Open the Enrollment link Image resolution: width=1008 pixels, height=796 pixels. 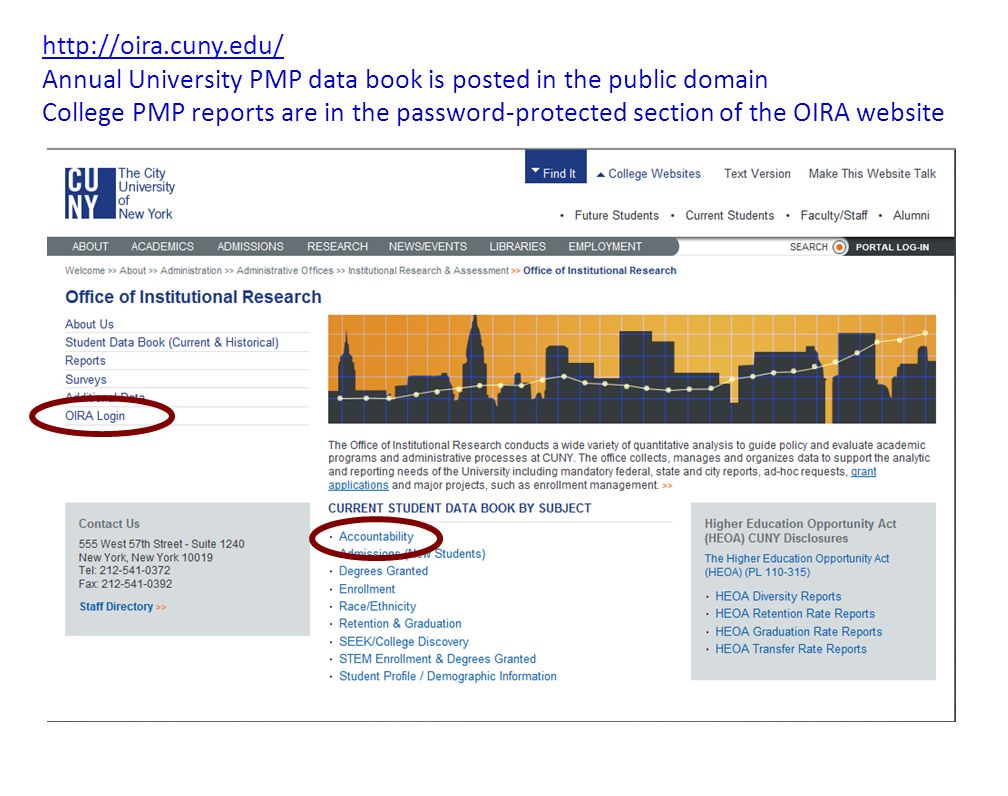(367, 589)
